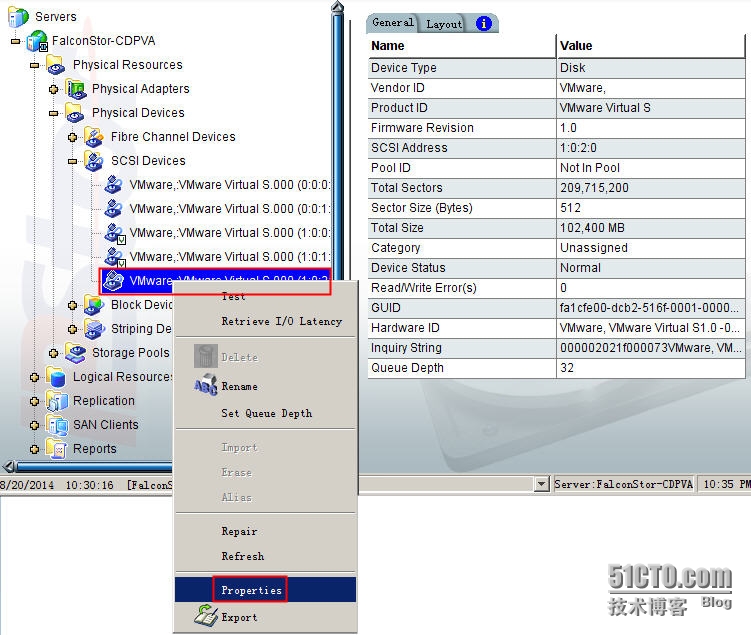
Task: Choose Retrieve I/O Latency menu item
Action: click(265, 321)
